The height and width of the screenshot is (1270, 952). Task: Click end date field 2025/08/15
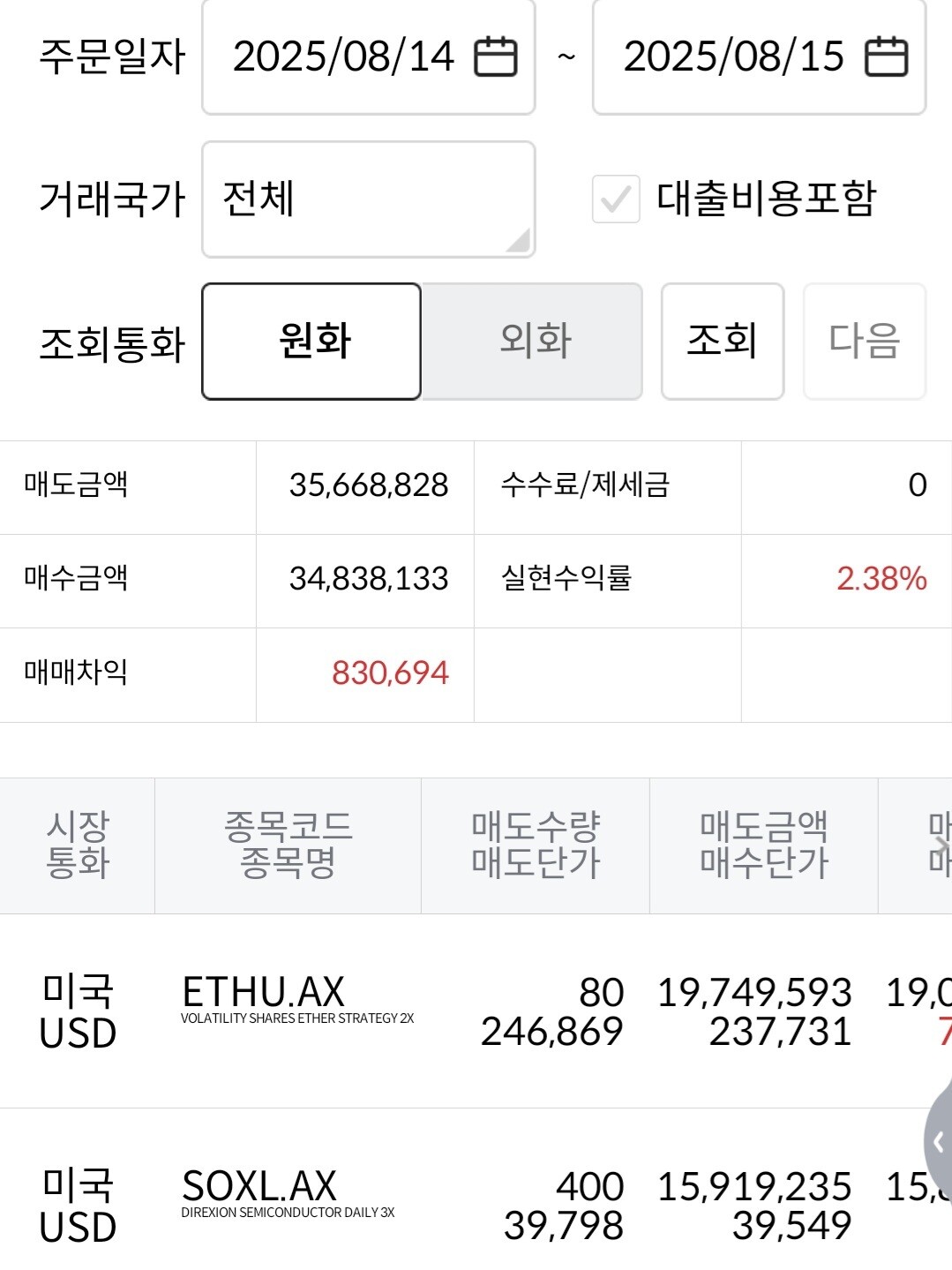coord(734,57)
